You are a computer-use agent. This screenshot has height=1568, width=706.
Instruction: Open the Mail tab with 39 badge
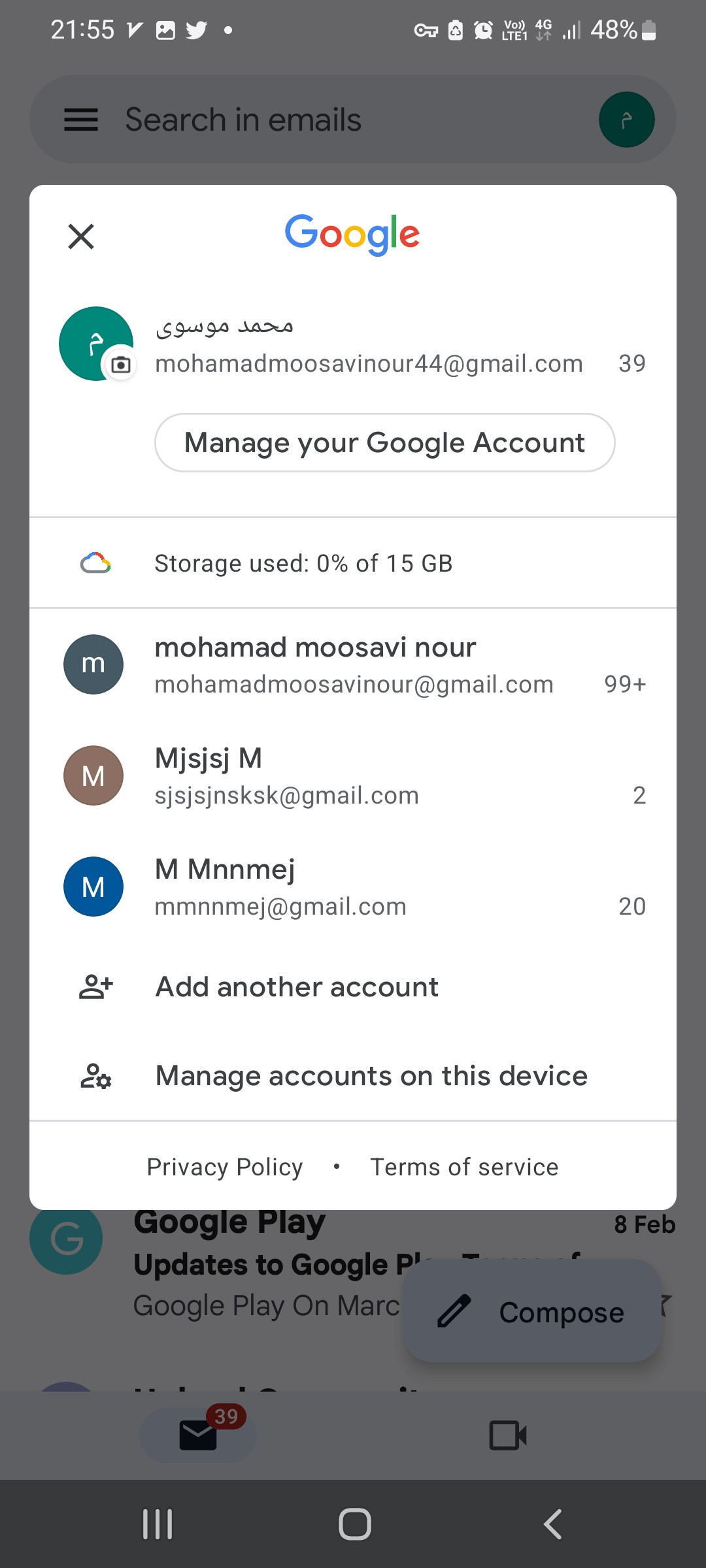pos(198,1435)
